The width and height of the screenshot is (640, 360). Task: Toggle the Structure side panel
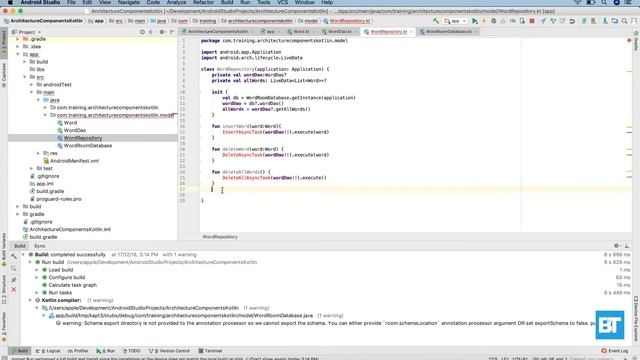[4, 289]
